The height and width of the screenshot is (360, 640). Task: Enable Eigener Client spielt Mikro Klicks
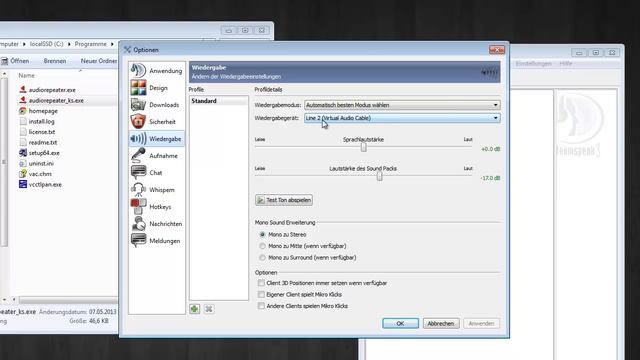pyautogui.click(x=261, y=294)
